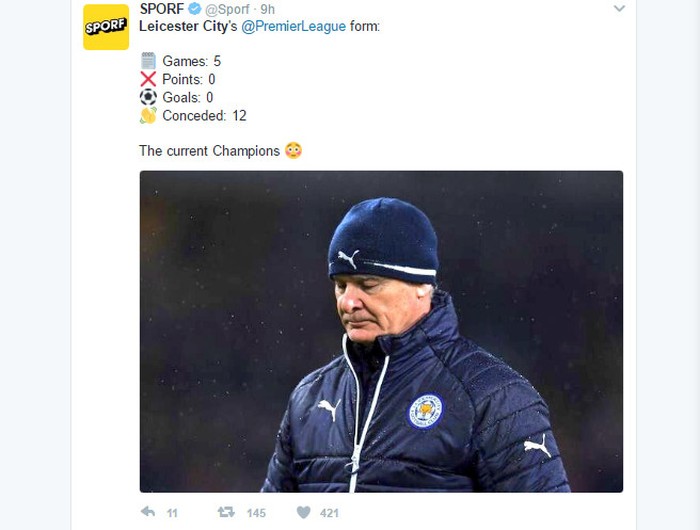This screenshot has width=700, height=530.
Task: Click the flushed face emoji after Champions
Action: tap(293, 150)
